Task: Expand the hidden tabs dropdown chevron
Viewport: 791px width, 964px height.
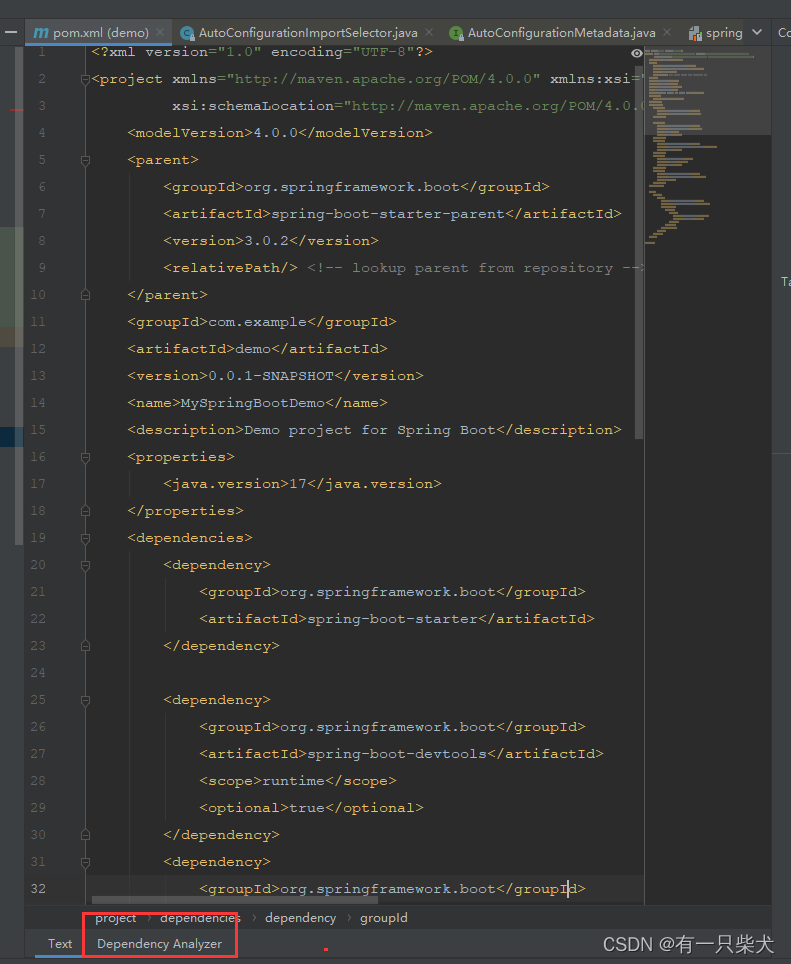Action: [757, 32]
